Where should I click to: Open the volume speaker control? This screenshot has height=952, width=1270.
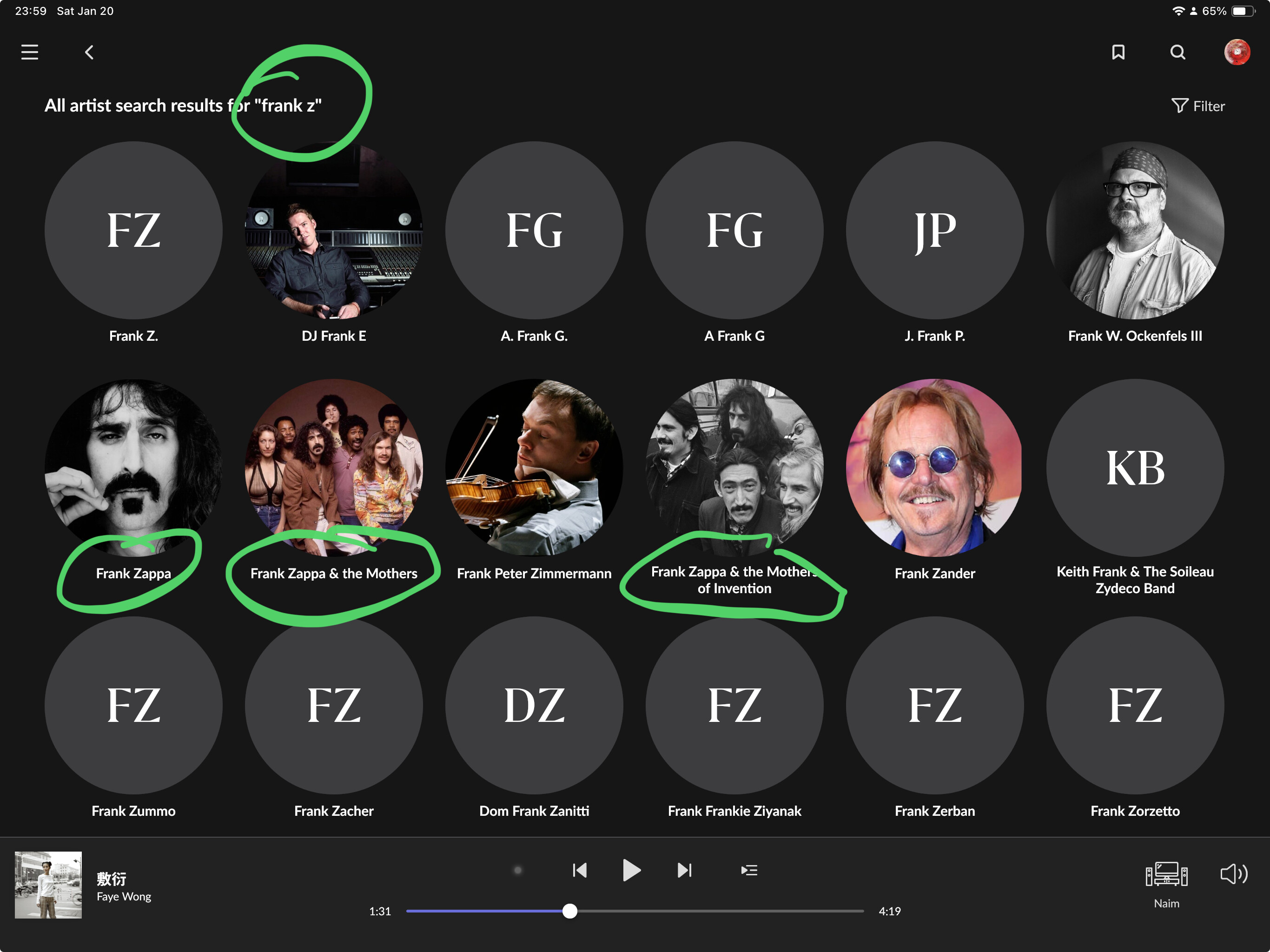coord(1233,874)
